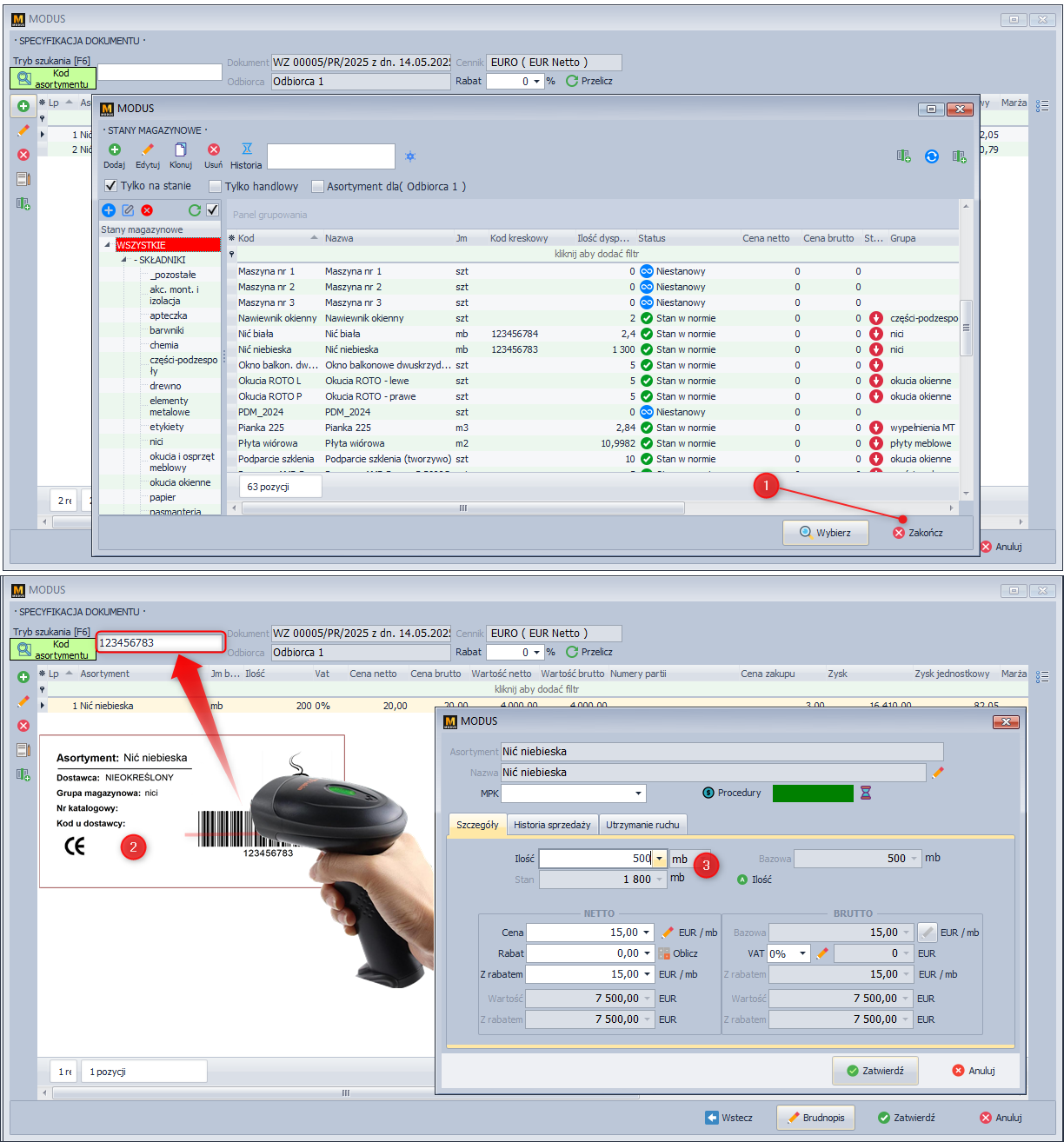Click the Edytuj pencil icon in Stany magazynowe

tap(147, 149)
